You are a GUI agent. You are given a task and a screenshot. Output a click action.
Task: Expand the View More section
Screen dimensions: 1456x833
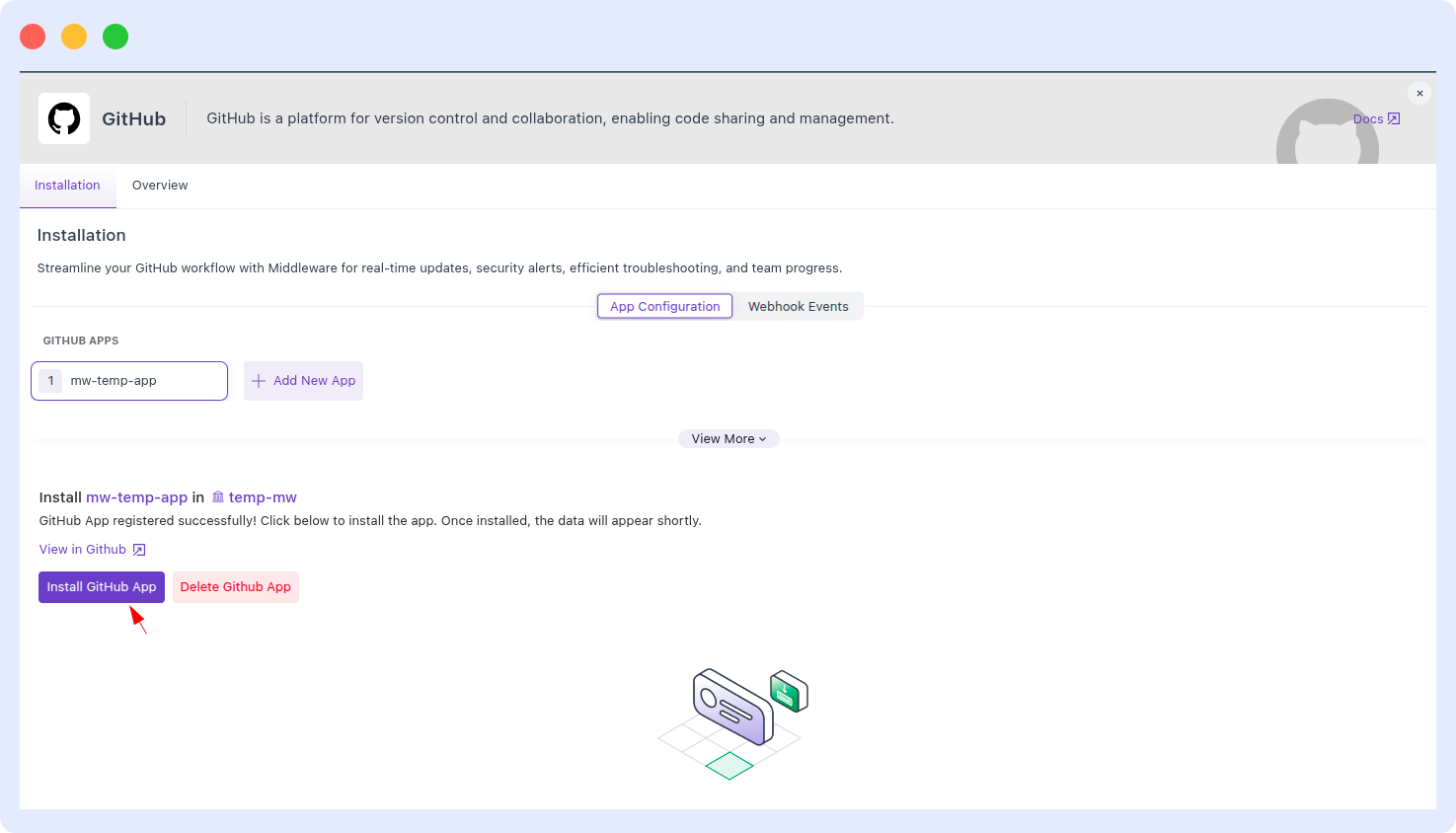pos(728,438)
